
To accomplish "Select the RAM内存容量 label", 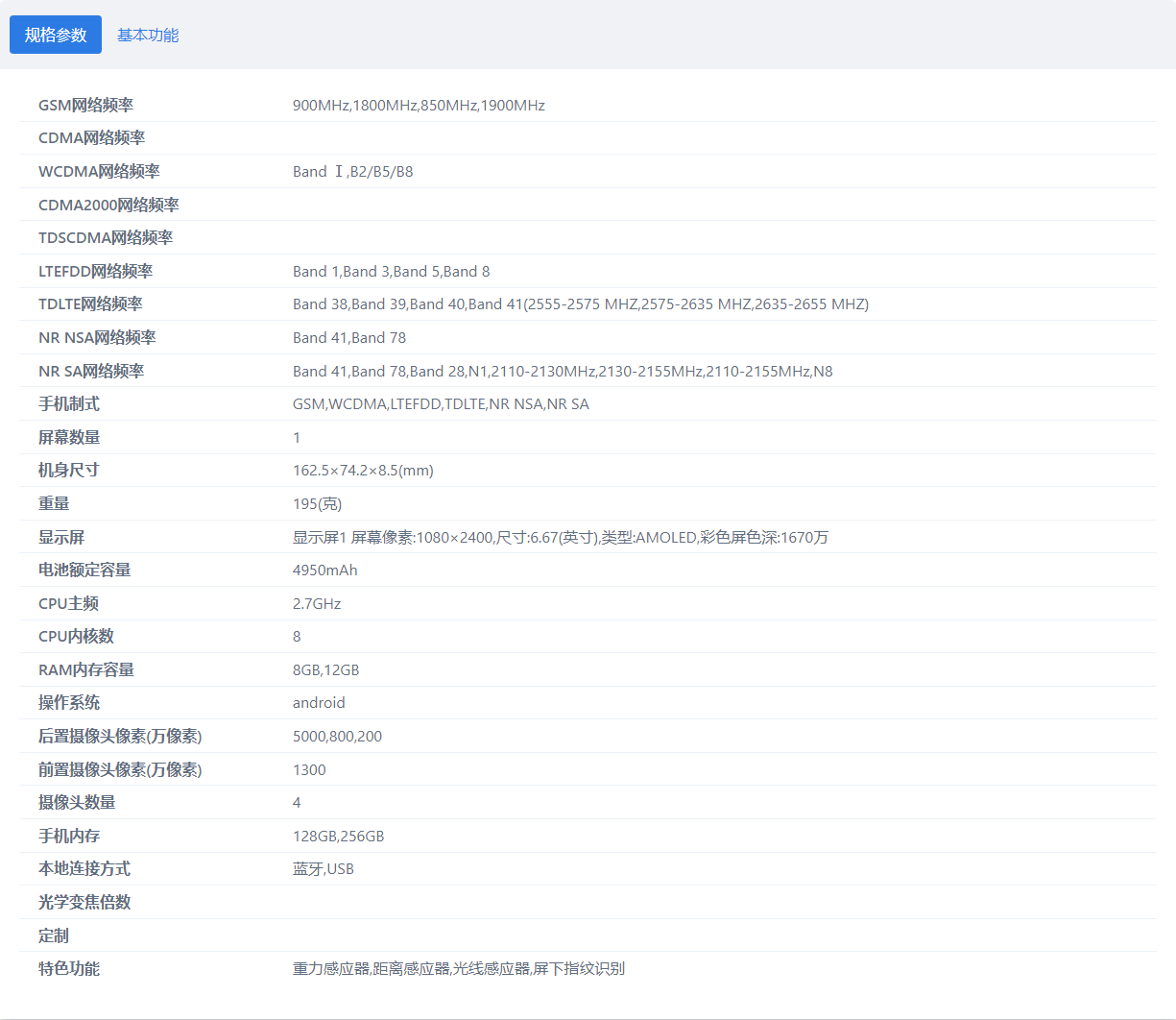I will (x=86, y=670).
